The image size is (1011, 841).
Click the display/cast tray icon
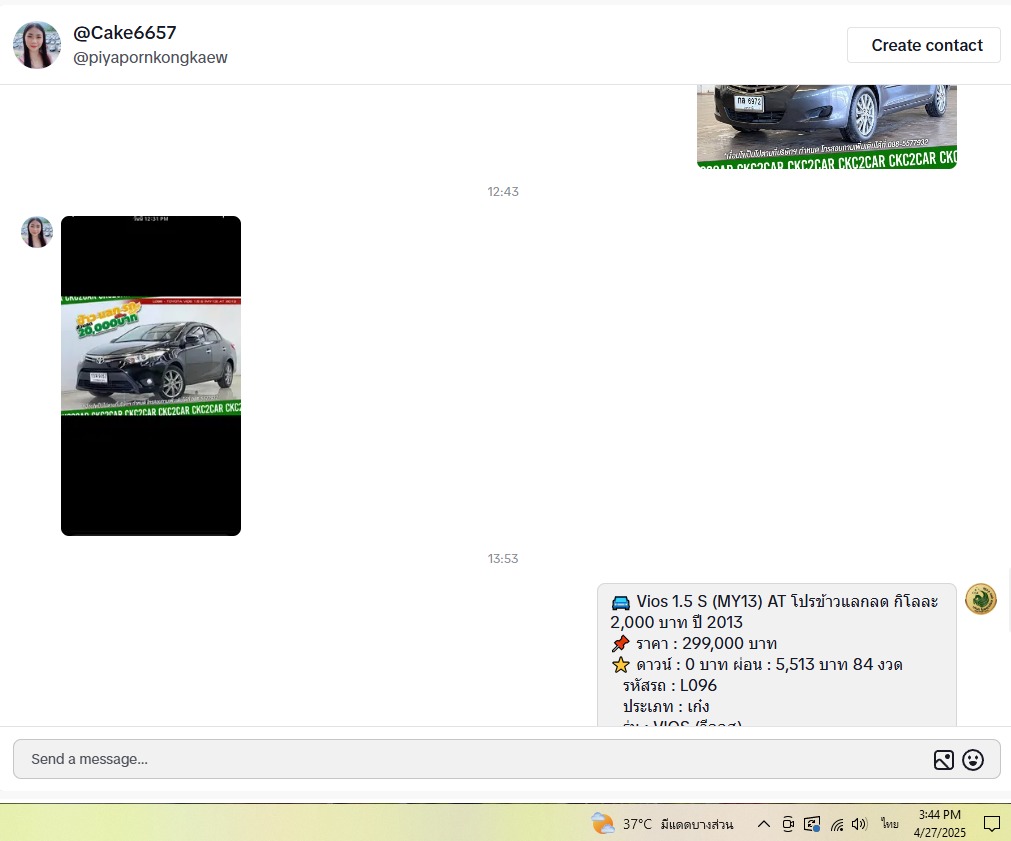point(812,824)
